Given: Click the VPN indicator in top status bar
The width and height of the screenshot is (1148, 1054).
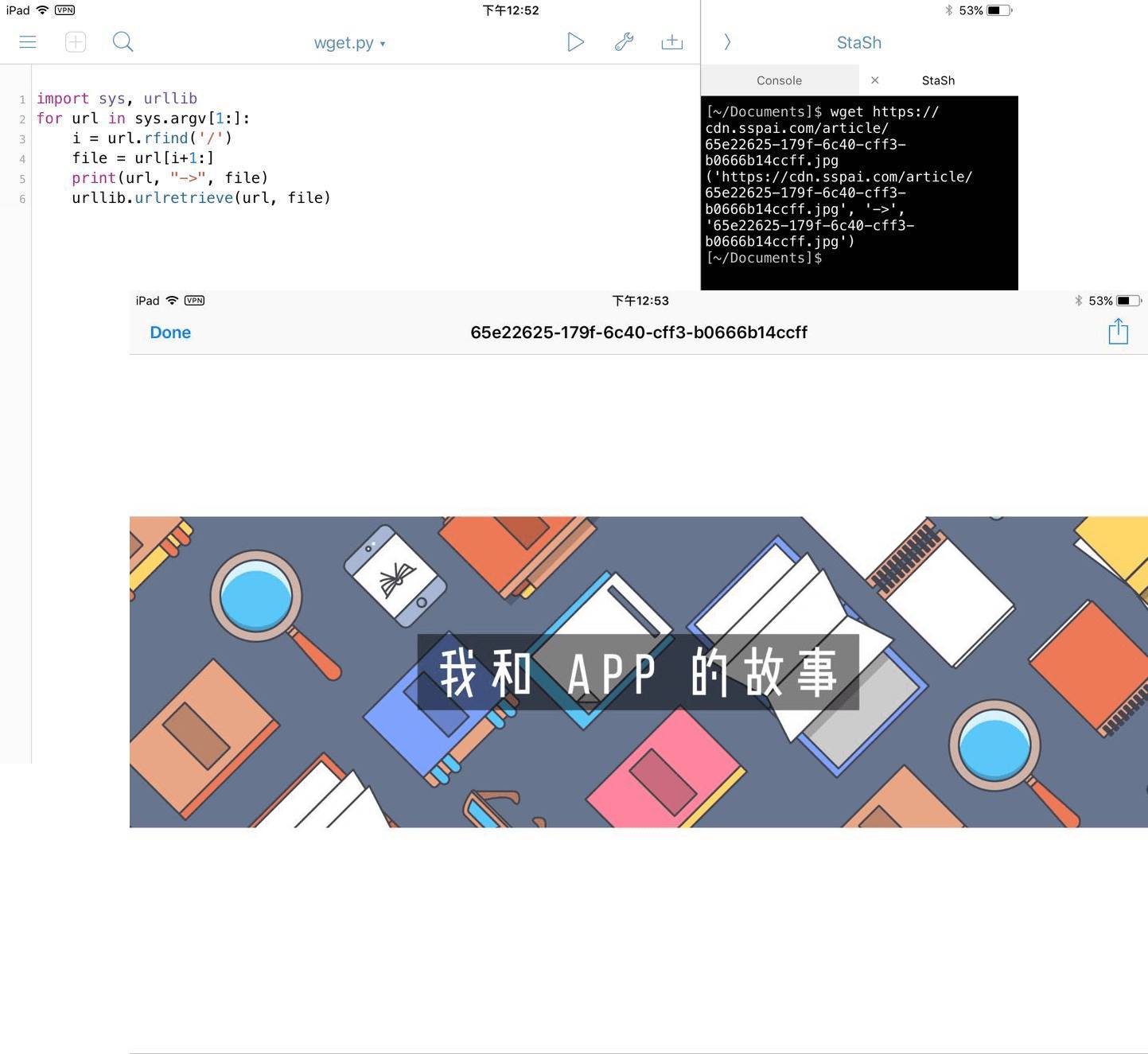Looking at the screenshot, I should coord(64,10).
